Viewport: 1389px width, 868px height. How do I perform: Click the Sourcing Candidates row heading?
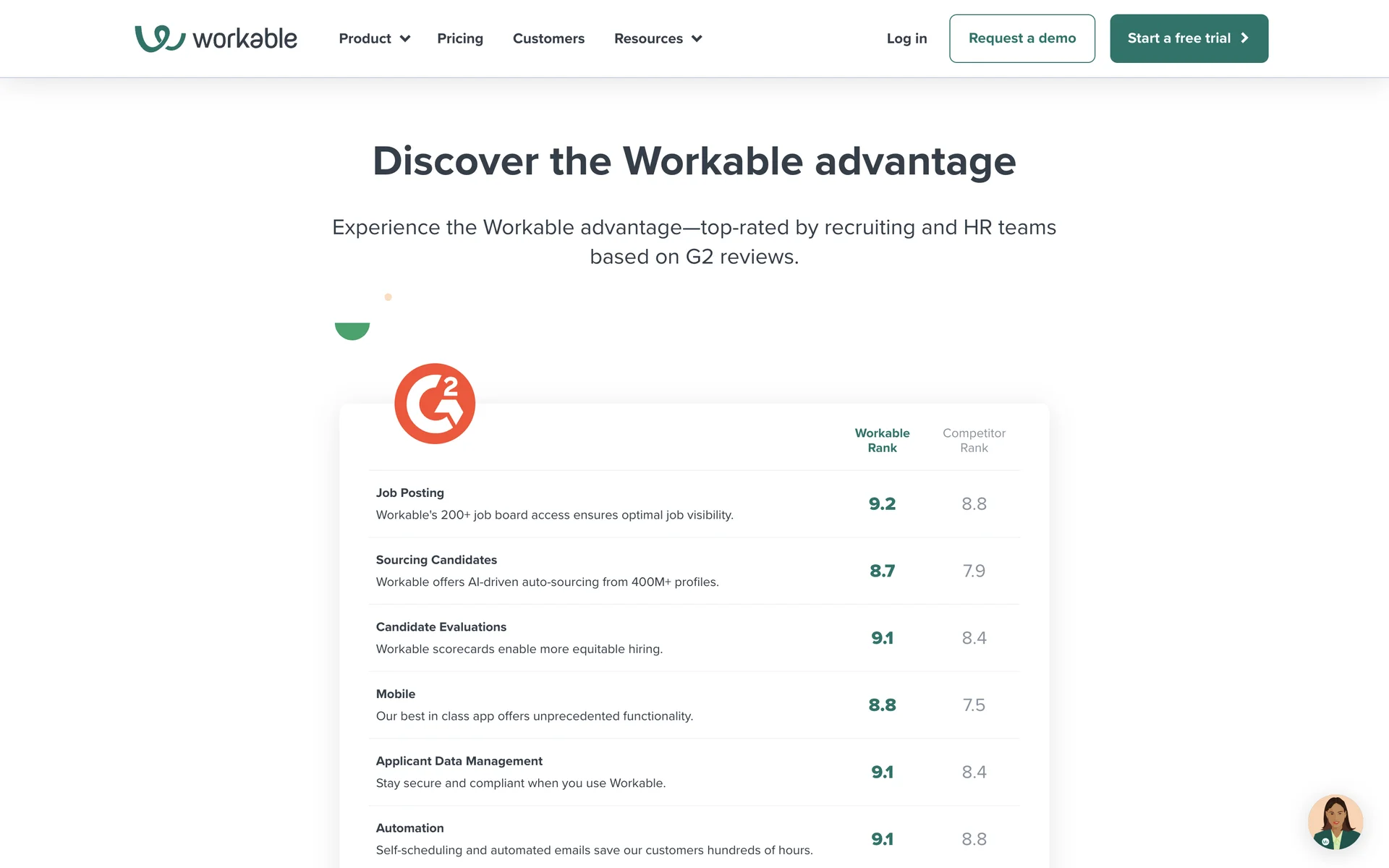[436, 560]
